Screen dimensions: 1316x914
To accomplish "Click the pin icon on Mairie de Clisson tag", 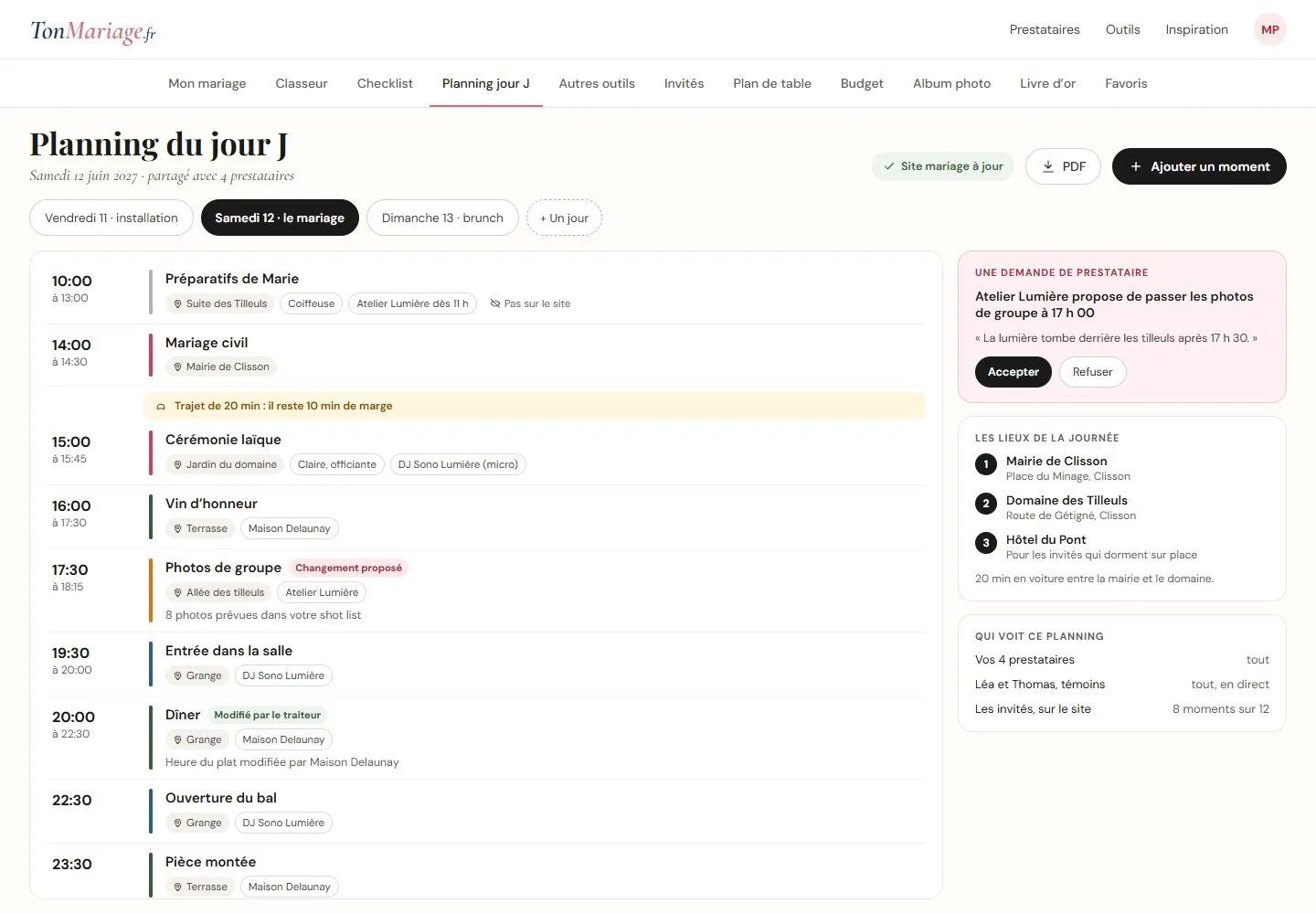I will tap(177, 367).
